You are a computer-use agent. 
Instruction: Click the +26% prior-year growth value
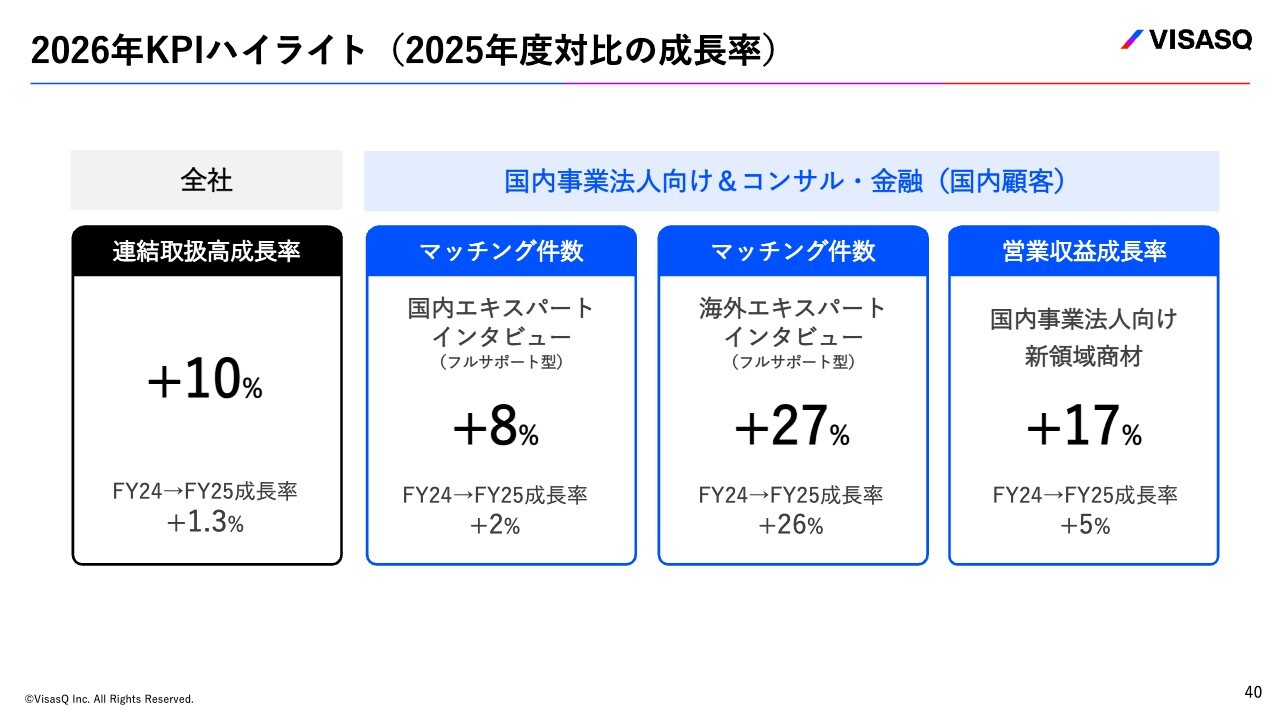(791, 525)
